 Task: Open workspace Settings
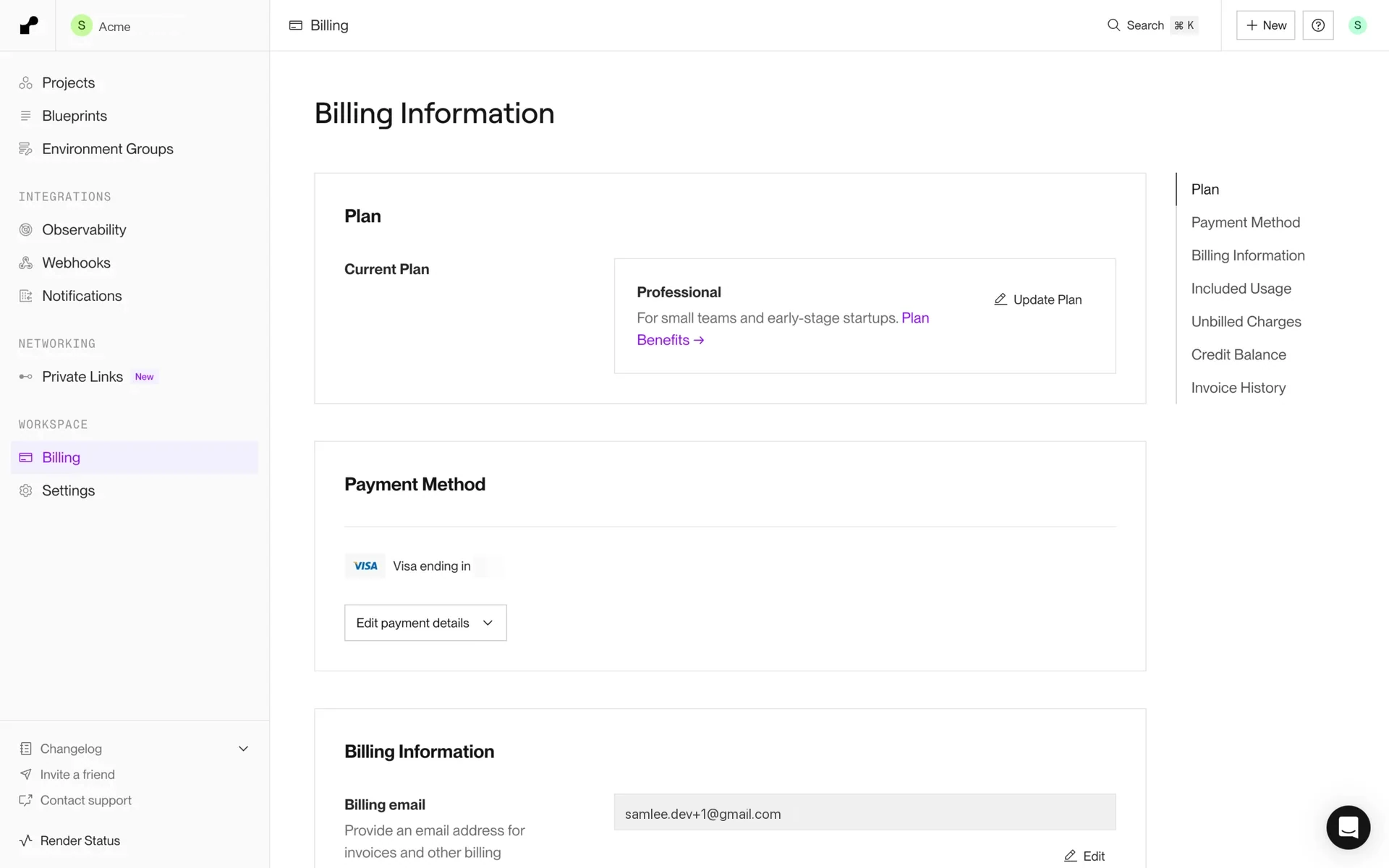(68, 490)
